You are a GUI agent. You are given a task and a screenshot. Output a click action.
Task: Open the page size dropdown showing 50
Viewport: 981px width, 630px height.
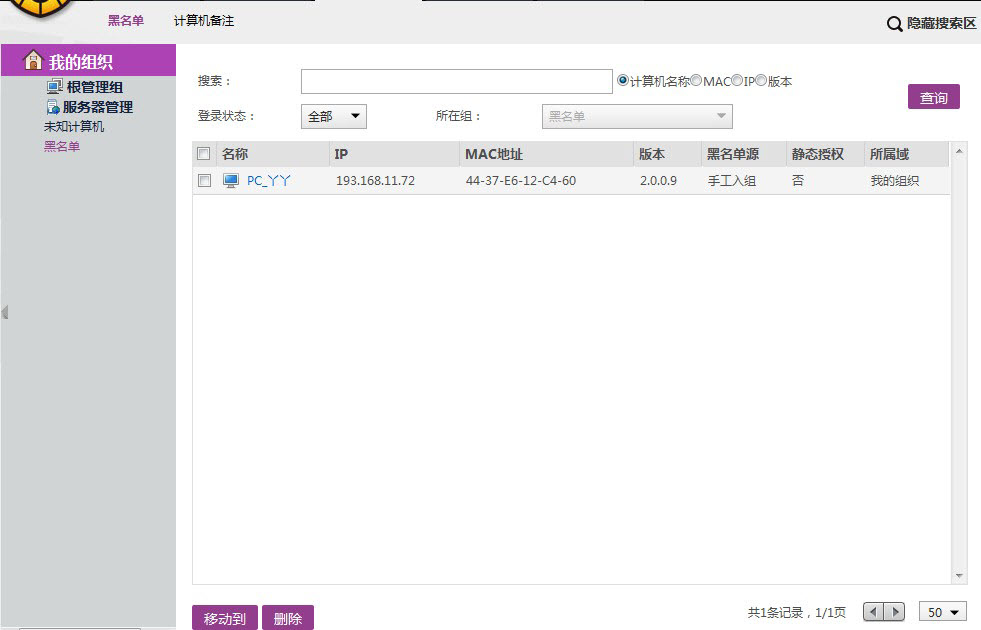pos(943,612)
